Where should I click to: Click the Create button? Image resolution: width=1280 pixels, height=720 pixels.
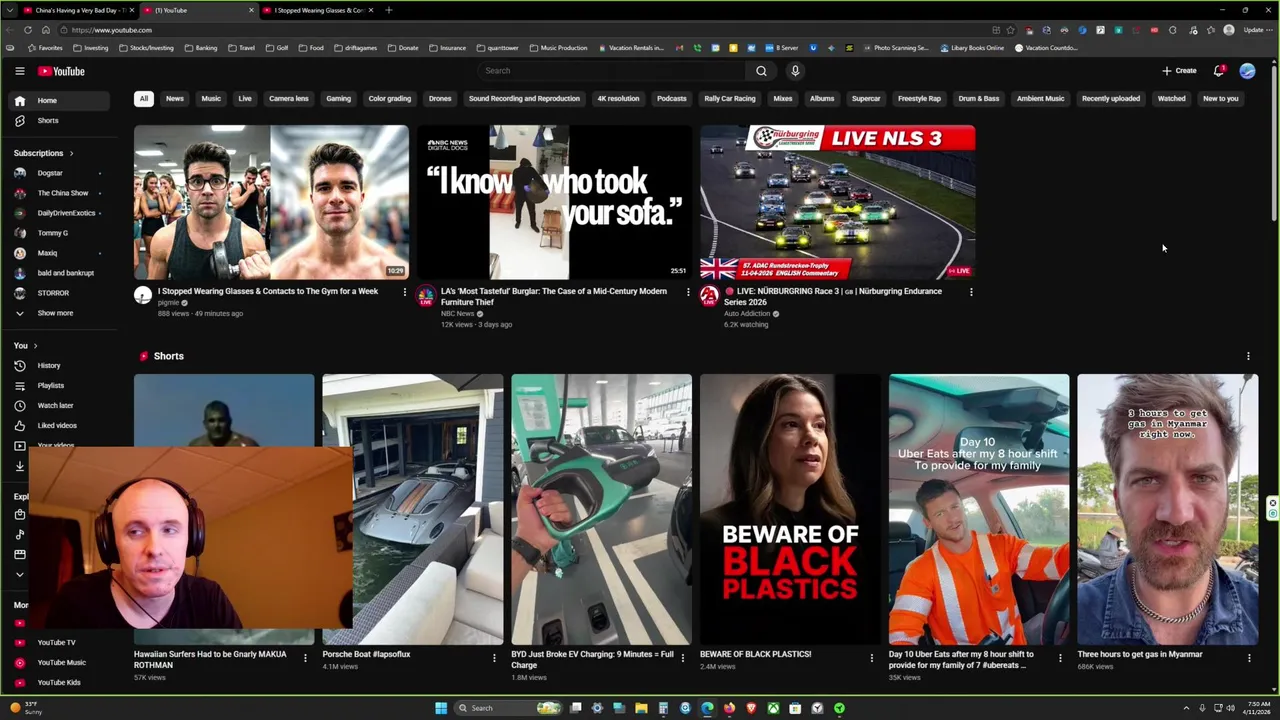coord(1179,71)
